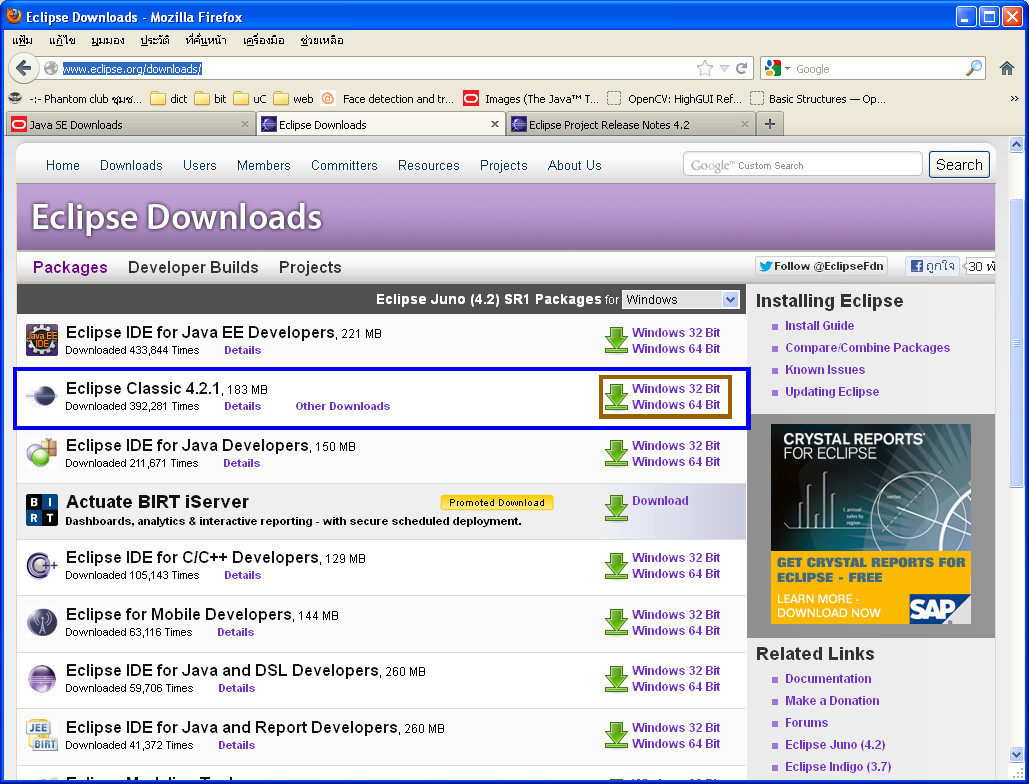Go to Downloads in the site navigation
This screenshot has width=1029, height=784.
[131, 165]
